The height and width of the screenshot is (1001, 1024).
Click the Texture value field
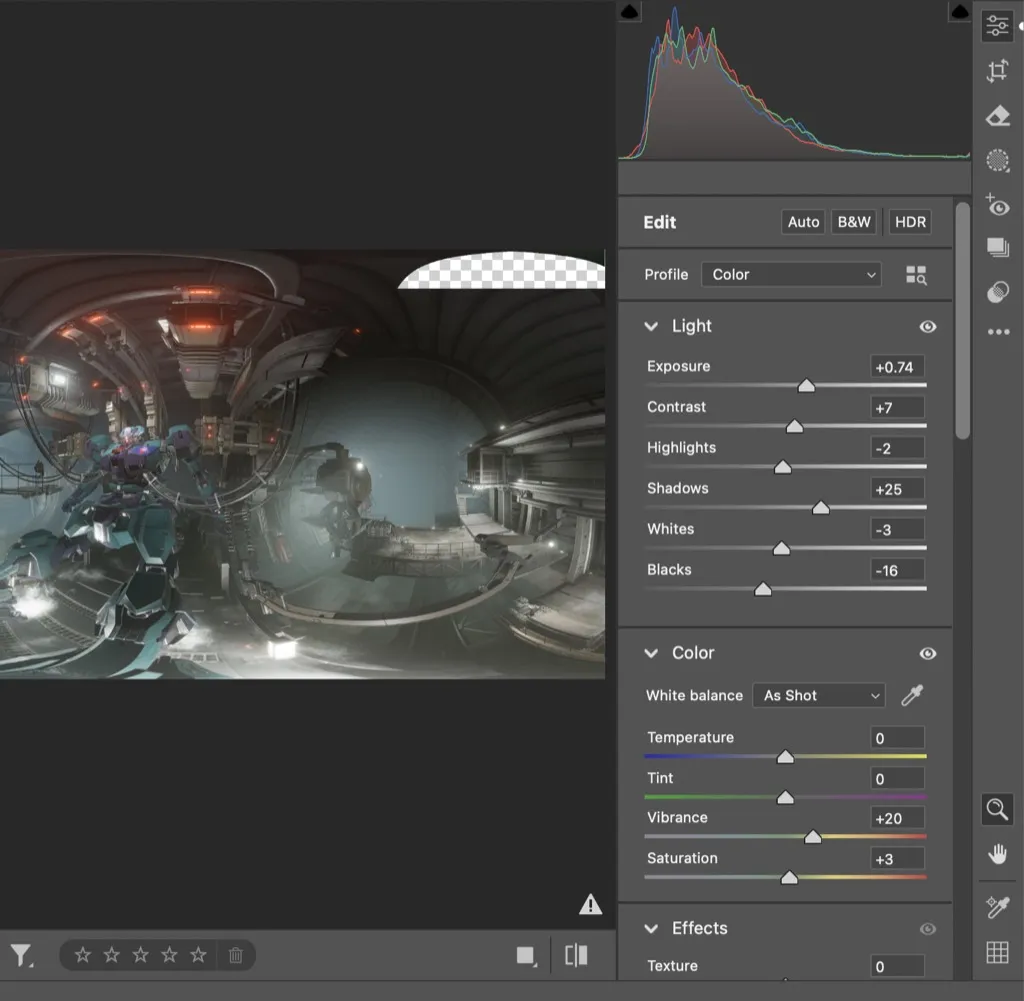pos(897,966)
